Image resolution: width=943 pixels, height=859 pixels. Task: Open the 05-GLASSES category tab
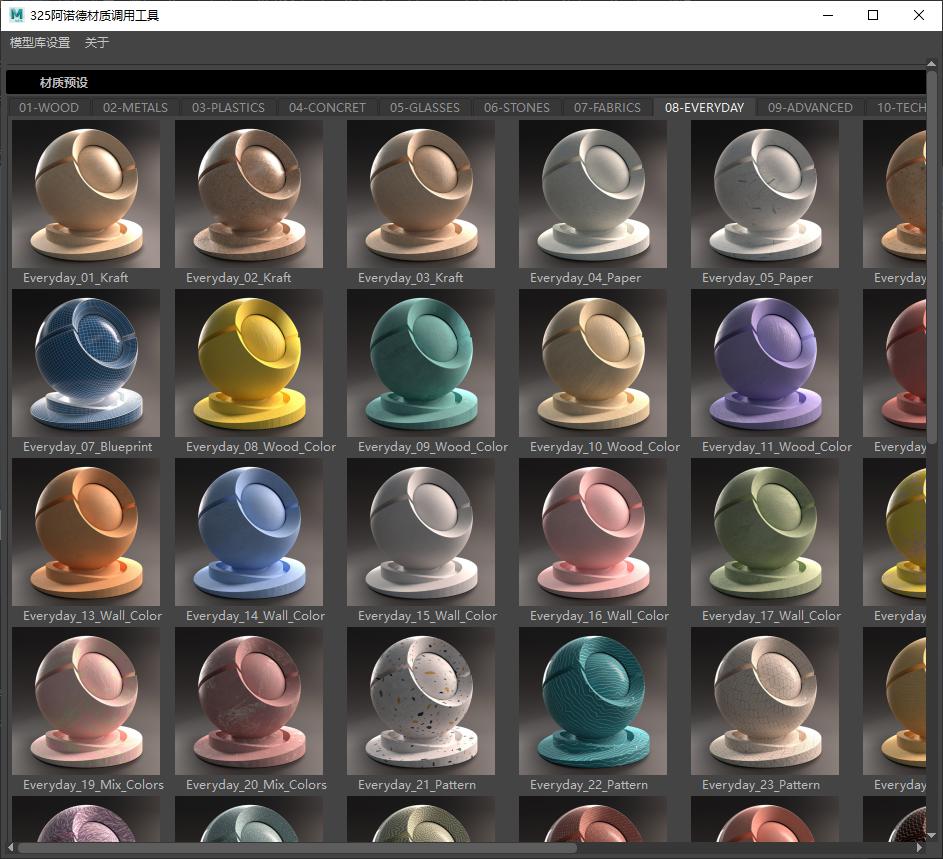[425, 108]
